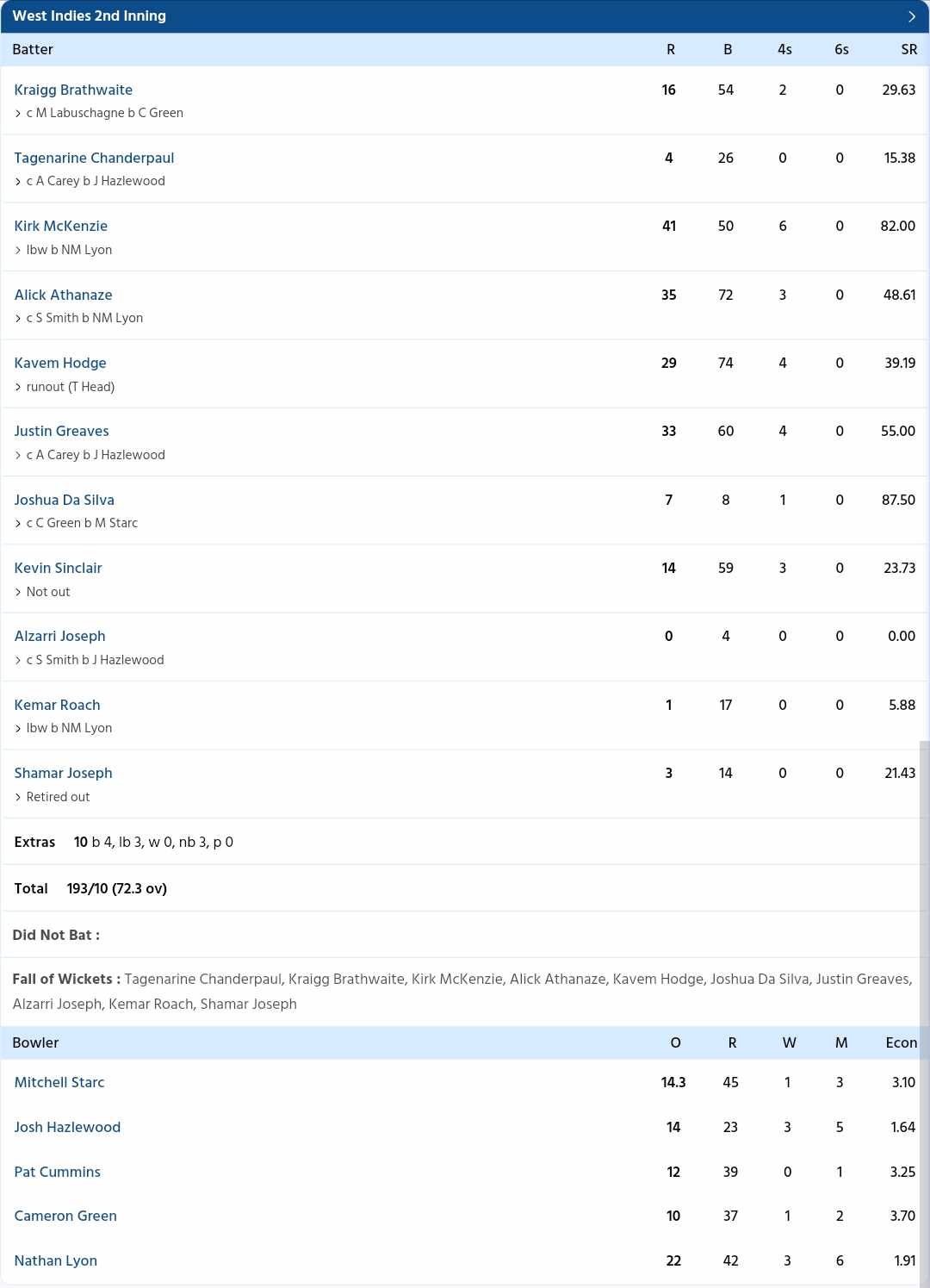Click chevron beside Alick Athanaze dismissal
930x1288 pixels.
click(18, 319)
